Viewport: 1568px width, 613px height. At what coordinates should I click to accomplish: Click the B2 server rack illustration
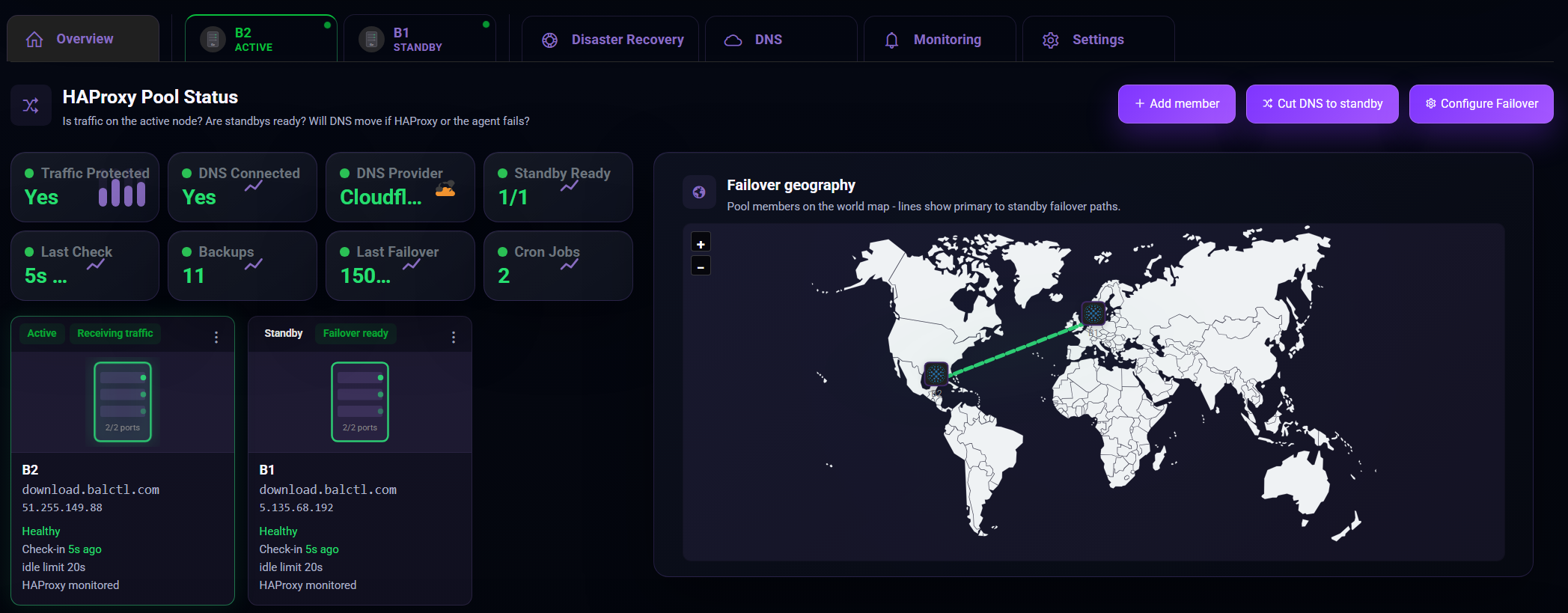(123, 402)
